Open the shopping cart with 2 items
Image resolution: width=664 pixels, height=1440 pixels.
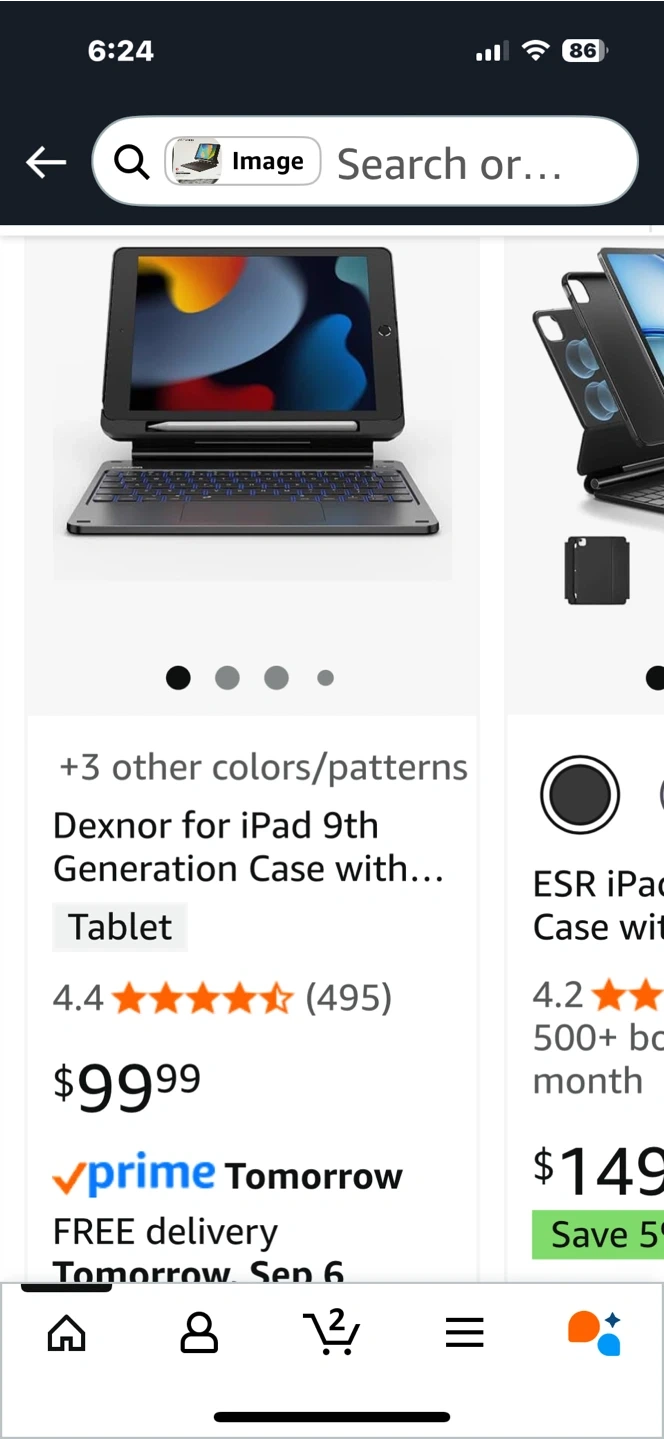[331, 1331]
